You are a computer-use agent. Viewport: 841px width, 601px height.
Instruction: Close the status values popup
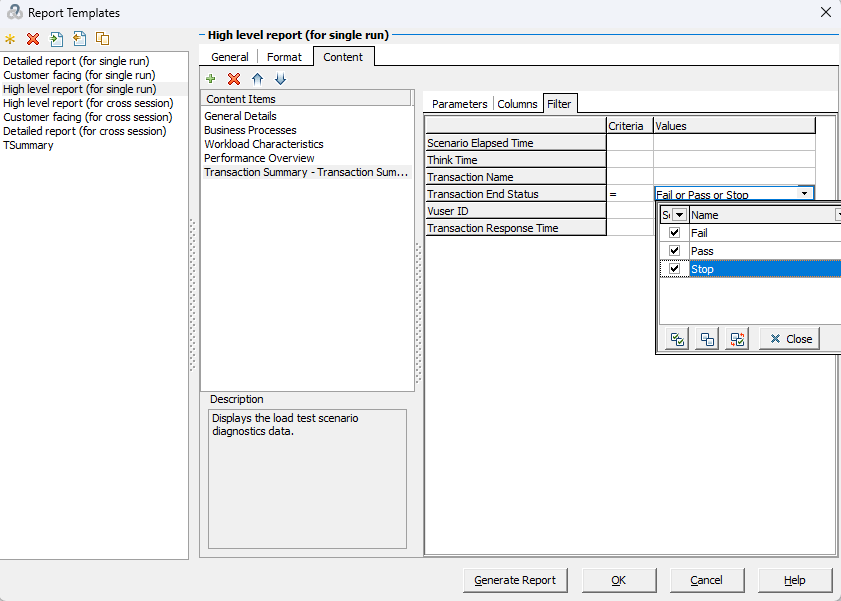[790, 339]
